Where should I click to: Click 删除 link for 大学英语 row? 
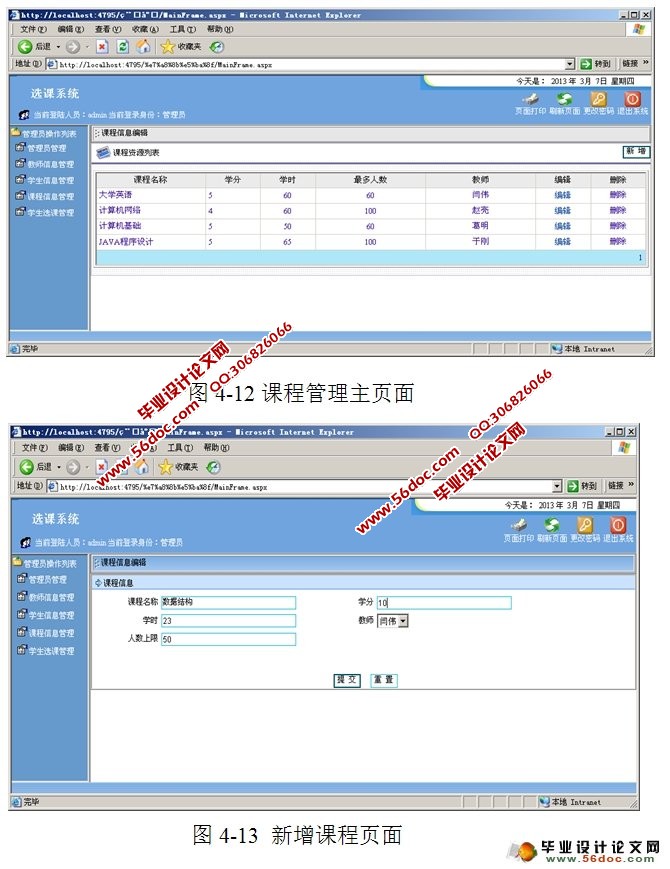point(617,195)
